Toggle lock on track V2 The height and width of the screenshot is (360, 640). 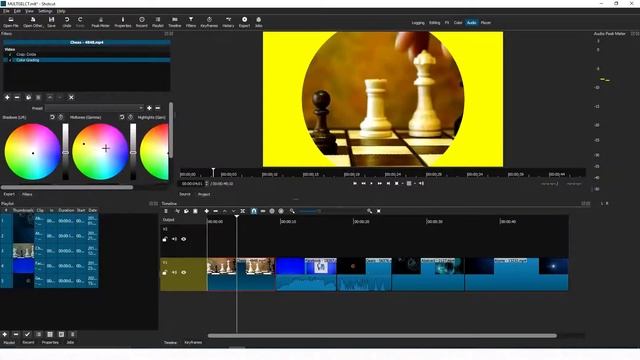(x=164, y=239)
